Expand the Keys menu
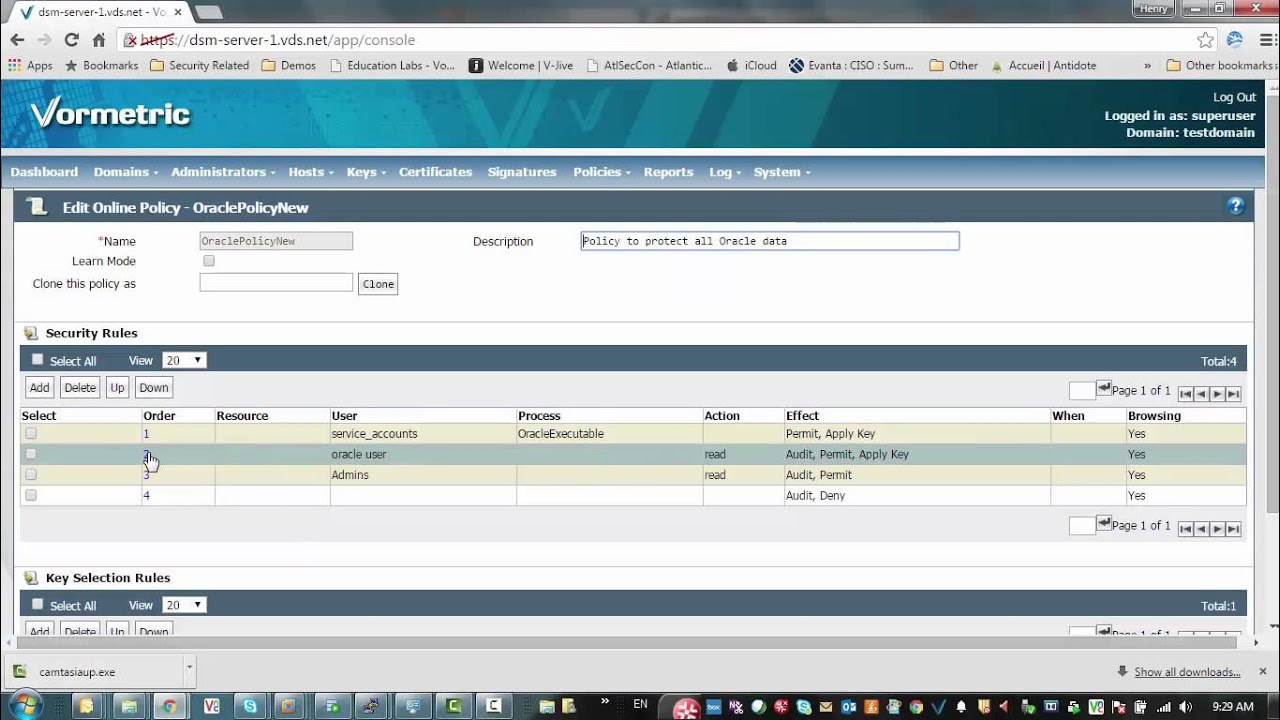The height and width of the screenshot is (720, 1280). click(366, 172)
